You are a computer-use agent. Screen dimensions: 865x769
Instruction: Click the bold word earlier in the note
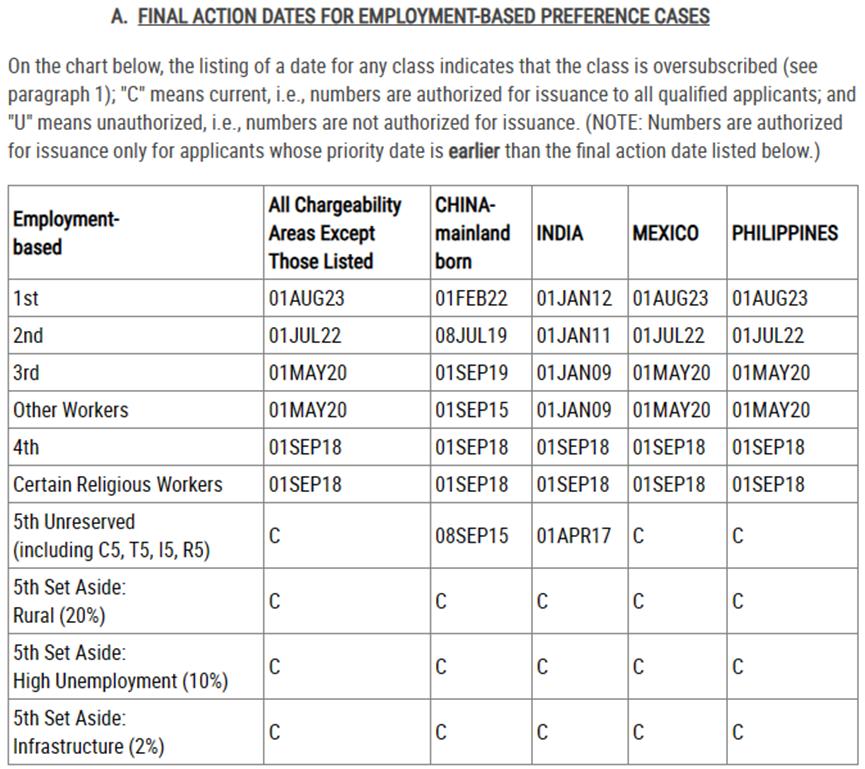[474, 151]
